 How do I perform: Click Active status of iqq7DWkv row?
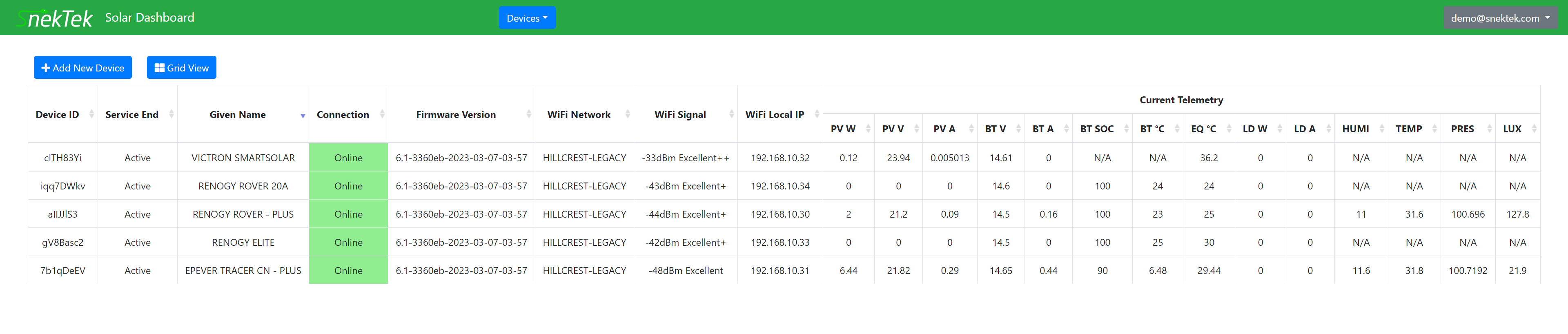click(x=138, y=186)
